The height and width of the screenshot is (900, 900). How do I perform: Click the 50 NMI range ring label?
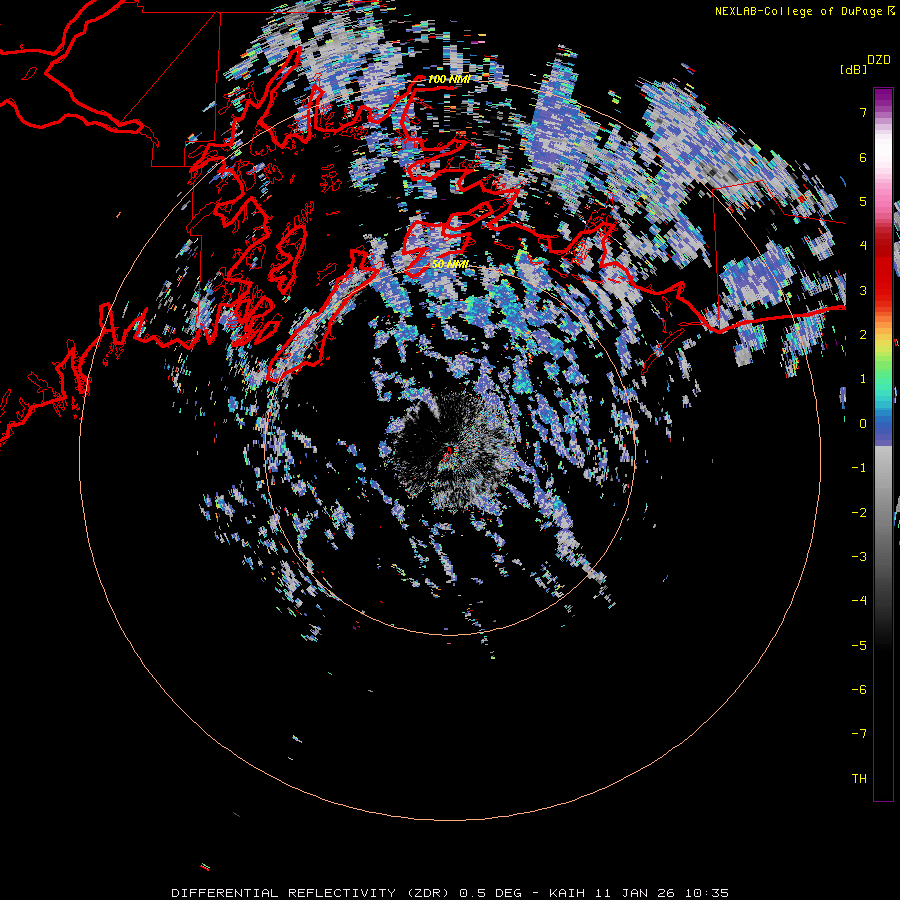pyautogui.click(x=451, y=264)
